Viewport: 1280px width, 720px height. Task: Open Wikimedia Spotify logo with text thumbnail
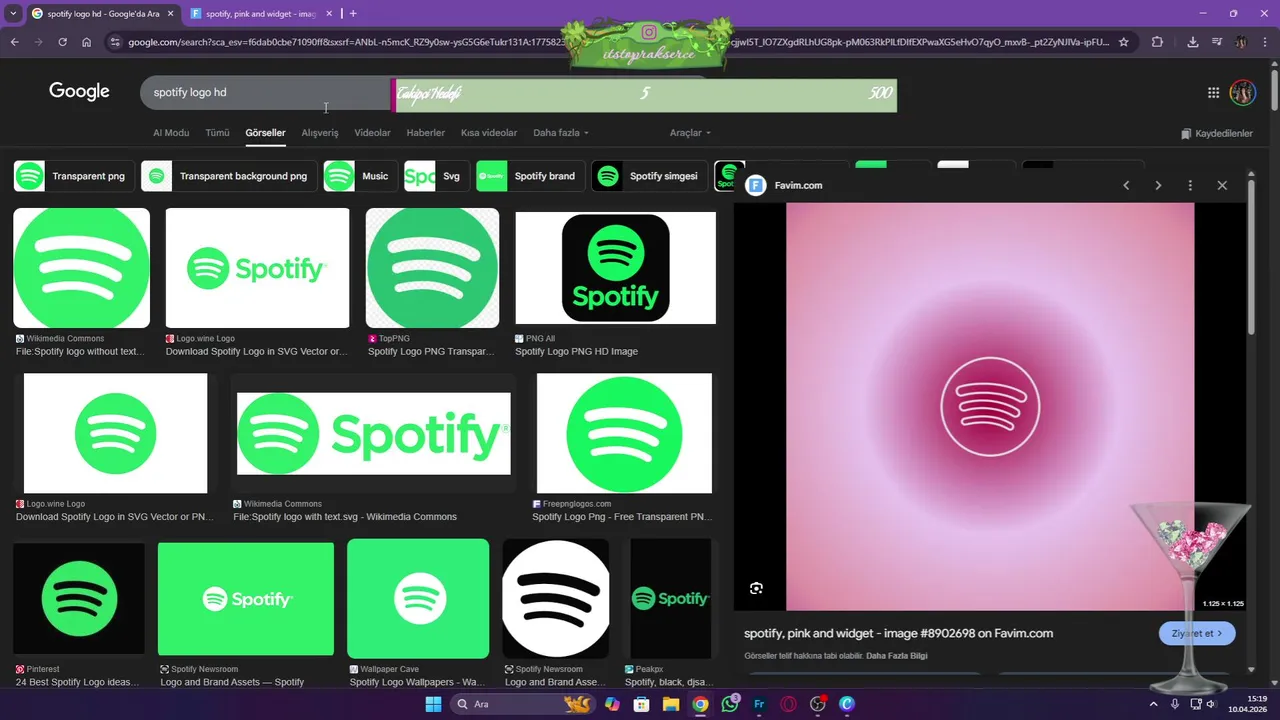tap(373, 433)
